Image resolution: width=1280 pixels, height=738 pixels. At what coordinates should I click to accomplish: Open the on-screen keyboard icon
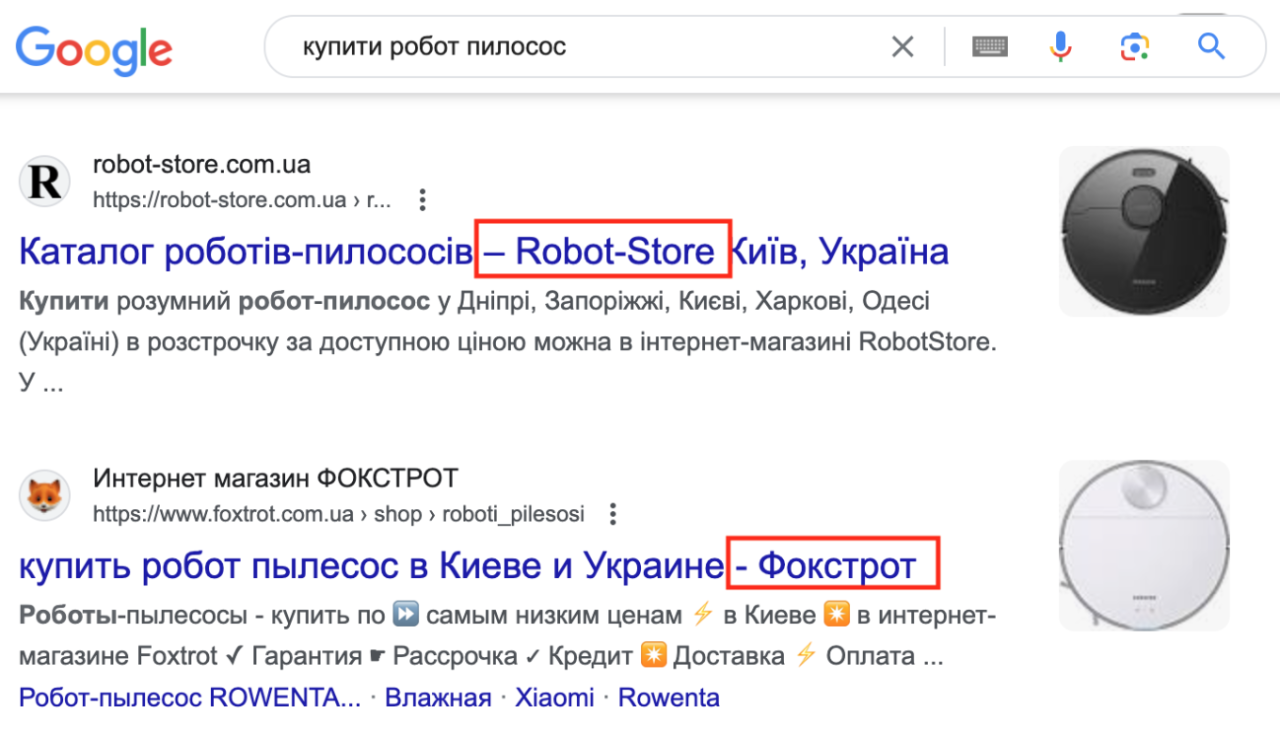point(989,46)
